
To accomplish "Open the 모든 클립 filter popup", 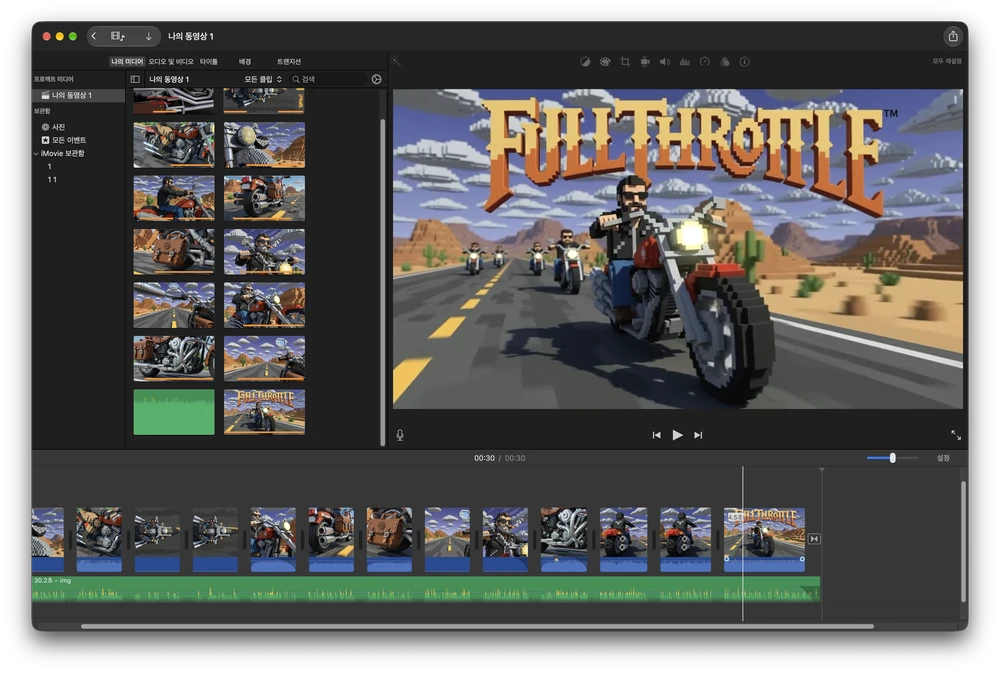I will [x=263, y=79].
